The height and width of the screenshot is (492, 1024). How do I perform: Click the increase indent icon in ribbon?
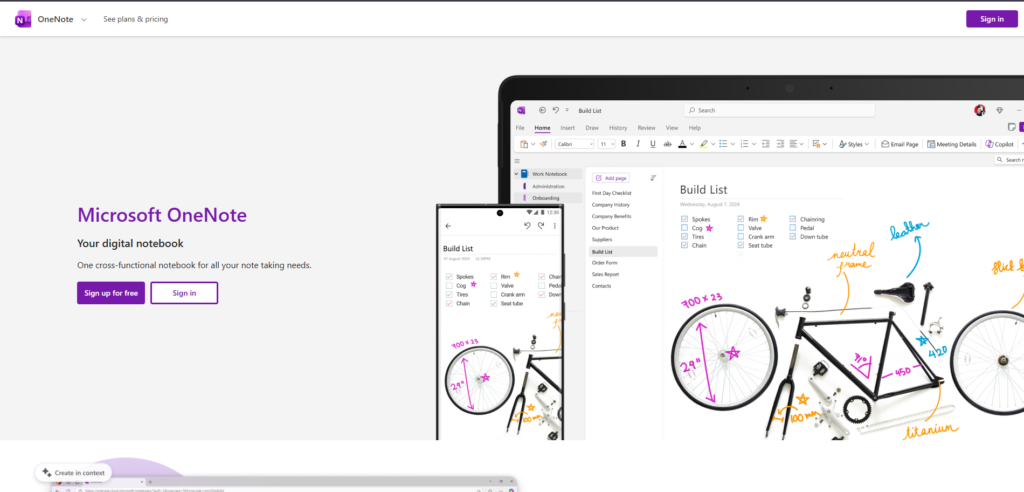point(780,144)
